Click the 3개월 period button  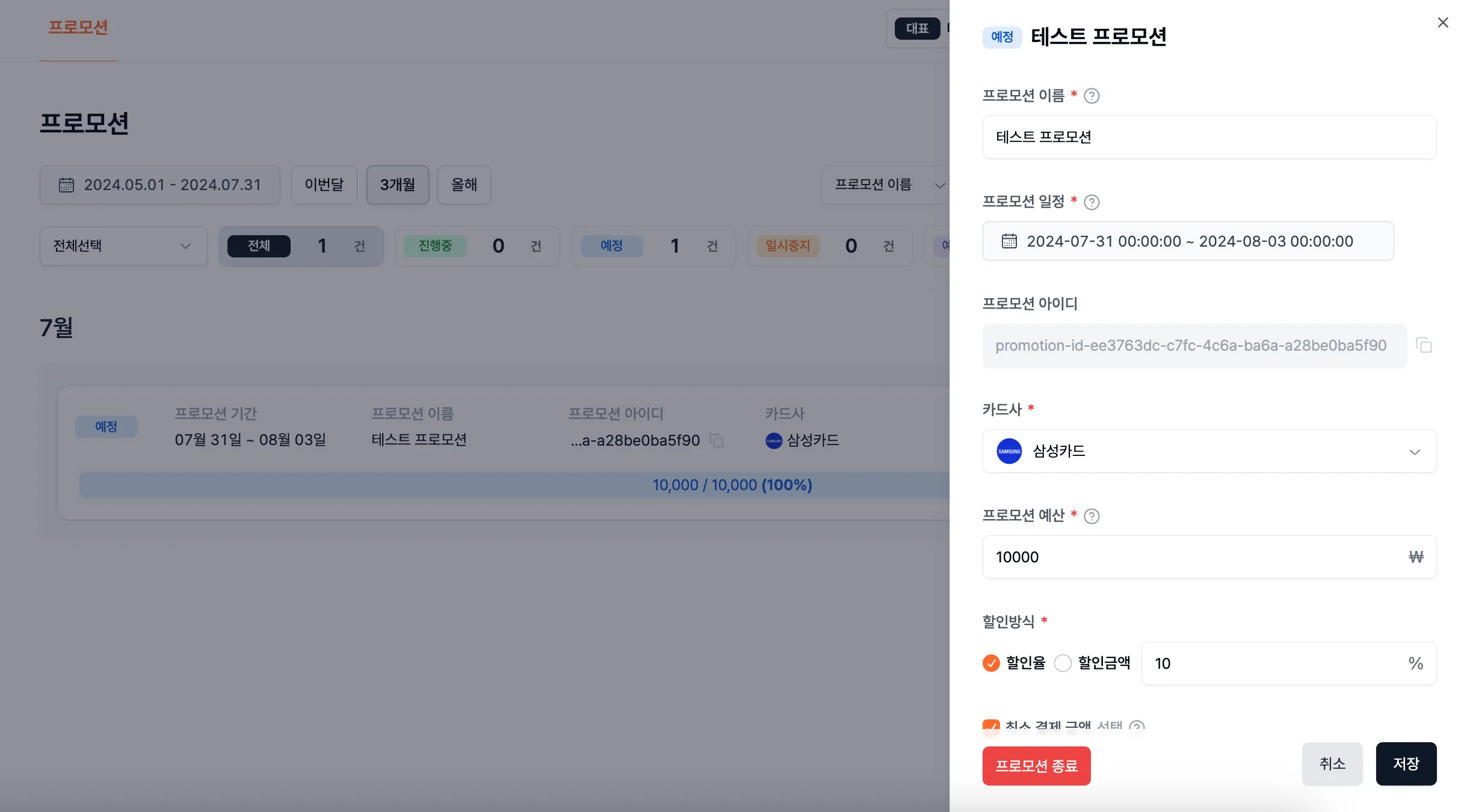pyautogui.click(x=398, y=185)
